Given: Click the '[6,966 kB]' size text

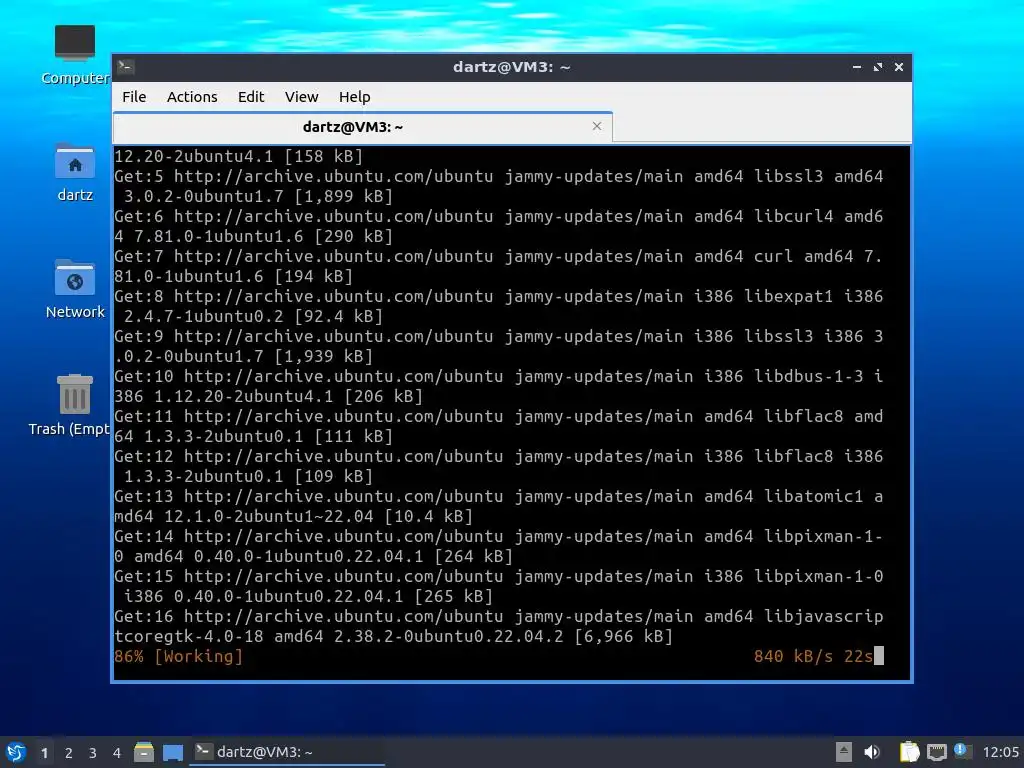Looking at the screenshot, I should (623, 636).
